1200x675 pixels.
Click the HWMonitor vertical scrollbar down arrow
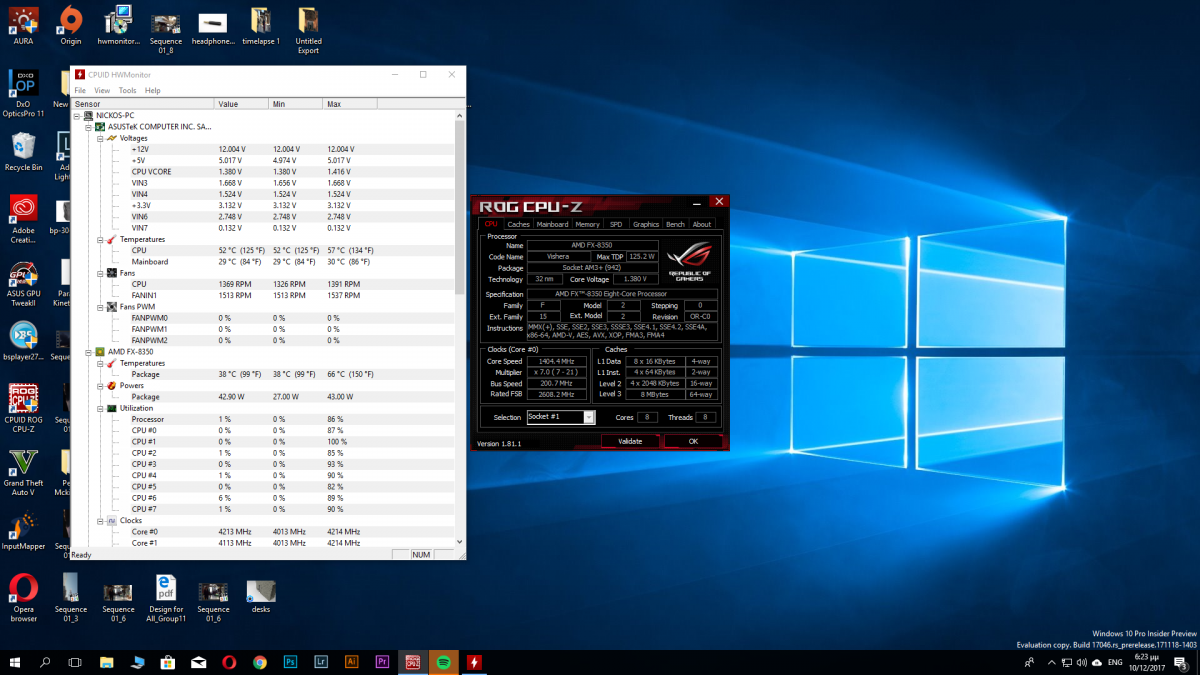click(x=460, y=542)
